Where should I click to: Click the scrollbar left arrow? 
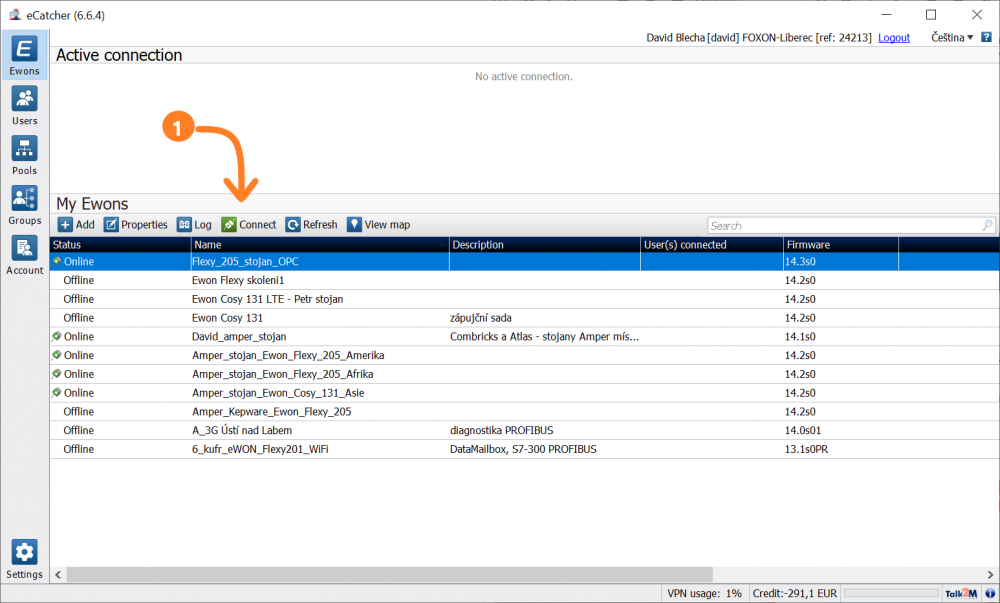click(58, 574)
